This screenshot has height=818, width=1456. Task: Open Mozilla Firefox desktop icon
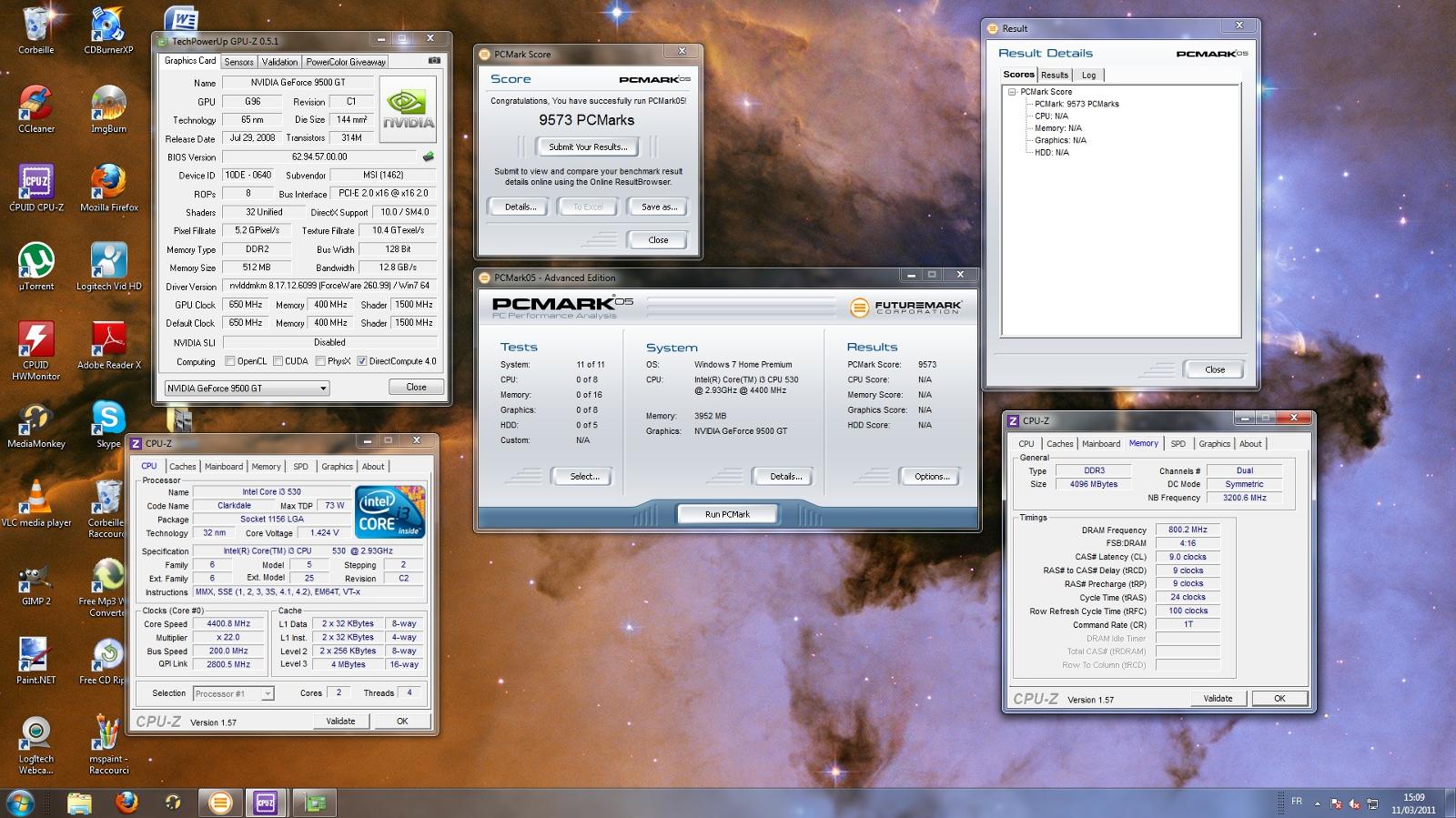tap(108, 188)
